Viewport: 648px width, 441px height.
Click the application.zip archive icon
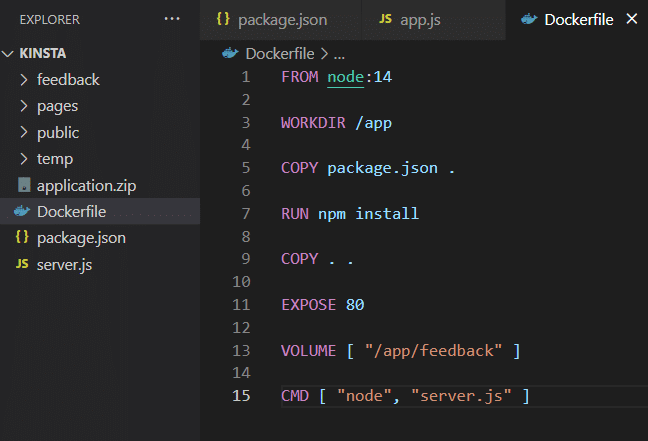[x=23, y=185]
